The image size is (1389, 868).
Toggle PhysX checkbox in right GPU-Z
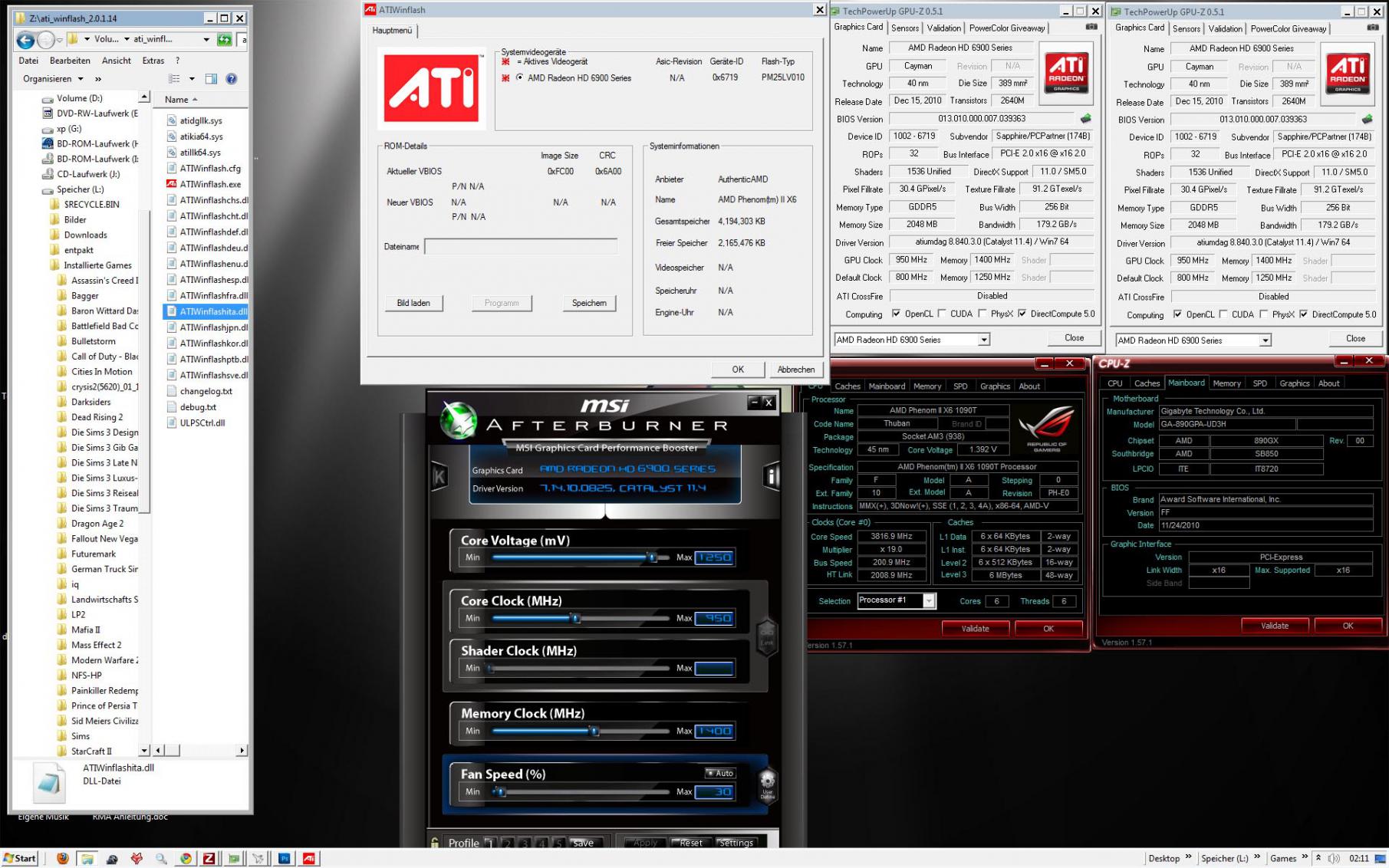[x=1263, y=314]
